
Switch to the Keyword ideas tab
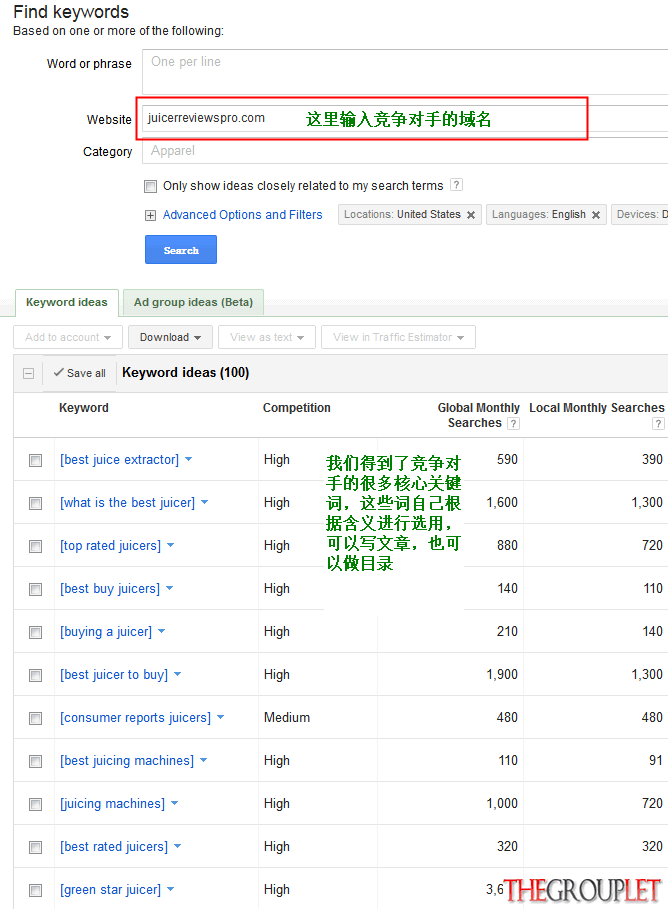(x=67, y=303)
